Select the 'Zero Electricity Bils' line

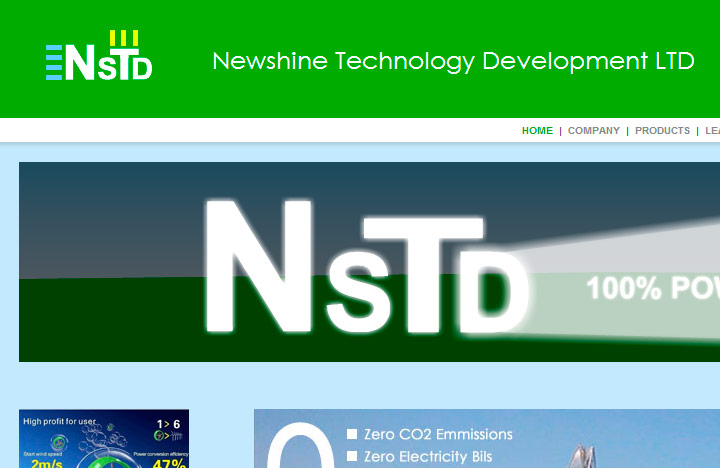pos(428,457)
